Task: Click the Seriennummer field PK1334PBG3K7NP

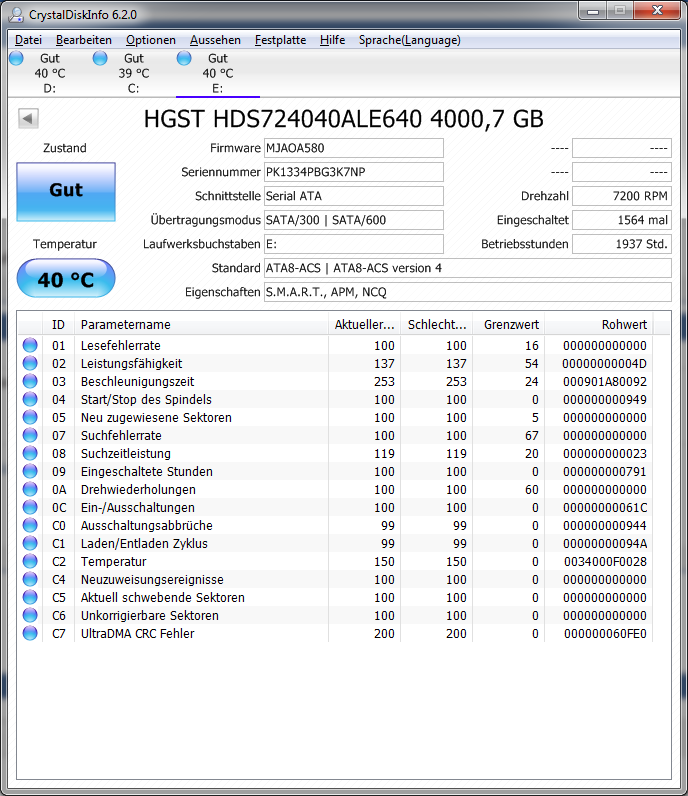Action: pos(353,172)
